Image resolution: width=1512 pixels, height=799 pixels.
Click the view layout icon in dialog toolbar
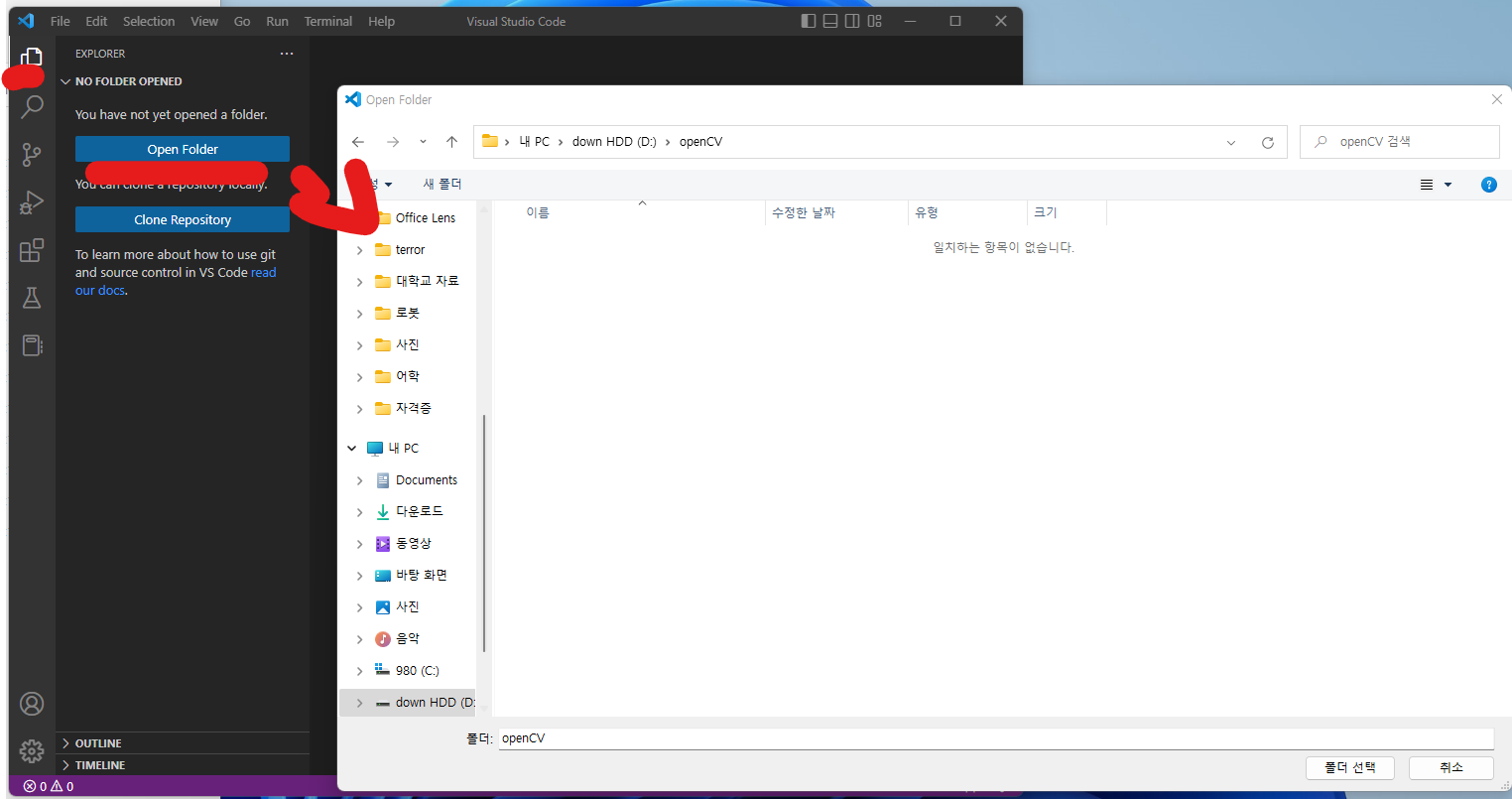click(x=1427, y=185)
